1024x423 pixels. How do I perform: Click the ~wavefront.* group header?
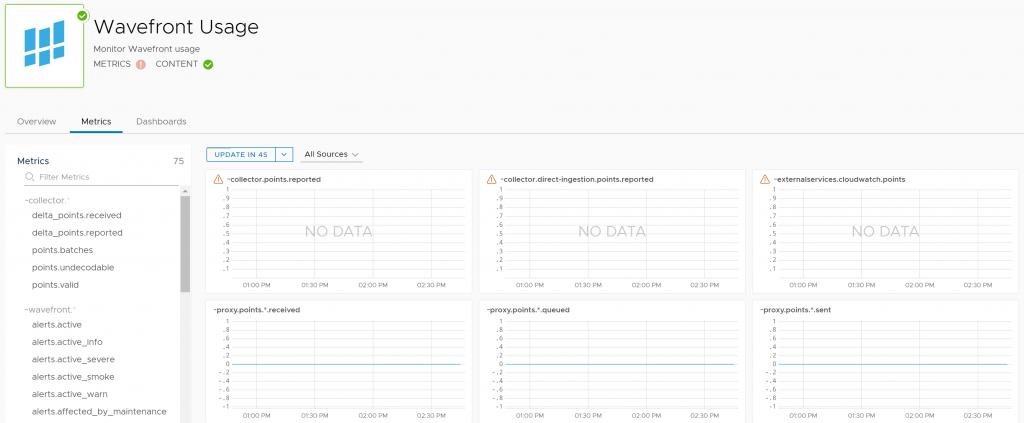coord(49,309)
